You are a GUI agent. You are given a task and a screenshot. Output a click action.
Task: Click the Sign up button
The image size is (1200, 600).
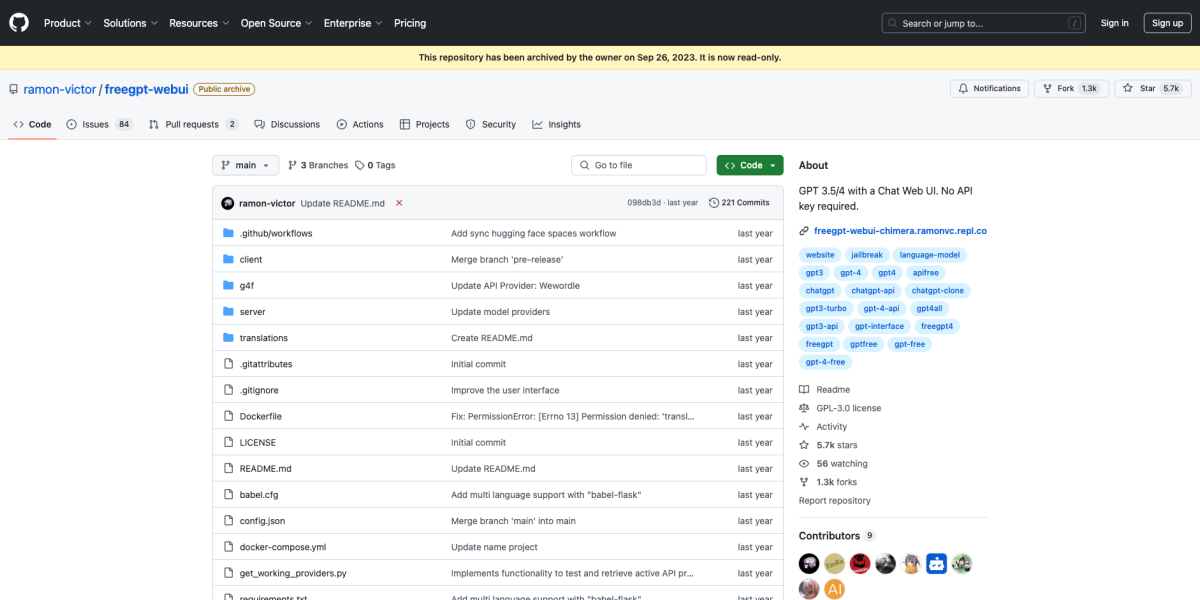click(1167, 23)
